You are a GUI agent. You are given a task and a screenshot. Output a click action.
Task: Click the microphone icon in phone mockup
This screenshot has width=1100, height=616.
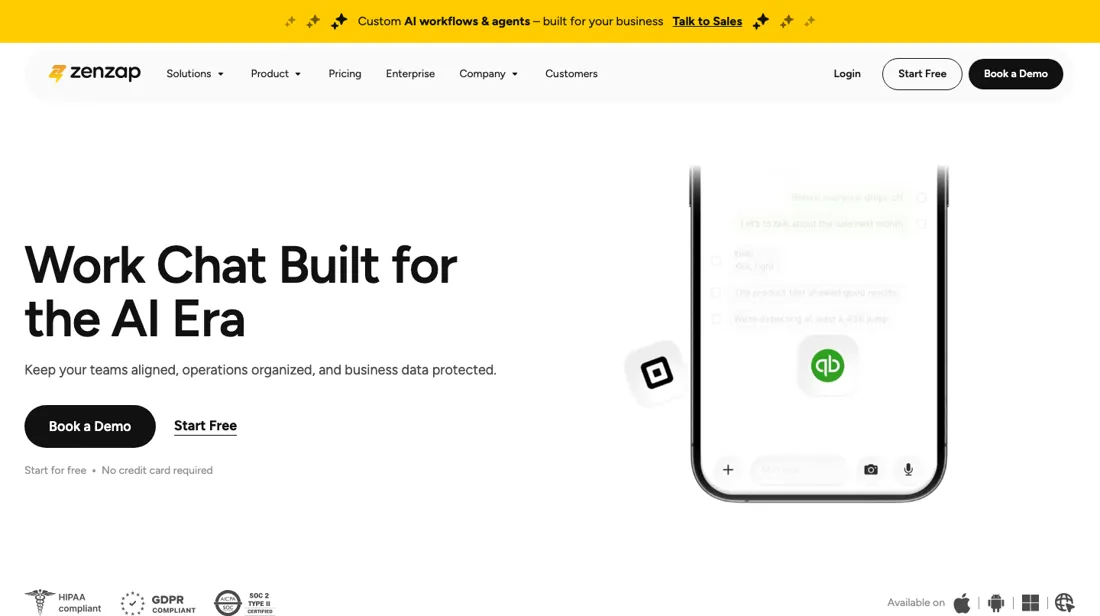(908, 469)
